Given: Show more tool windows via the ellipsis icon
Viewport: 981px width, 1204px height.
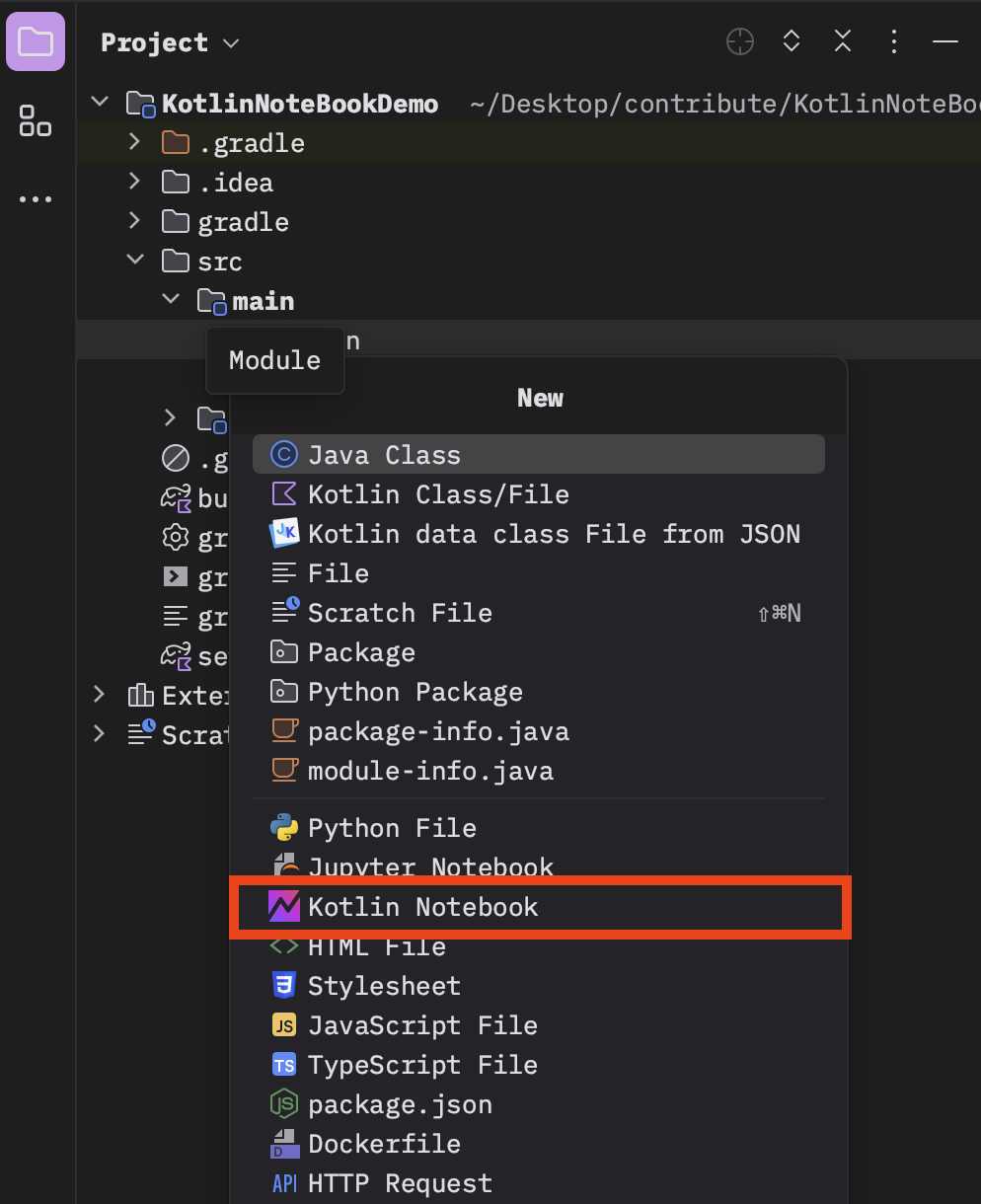Looking at the screenshot, I should 36,199.
